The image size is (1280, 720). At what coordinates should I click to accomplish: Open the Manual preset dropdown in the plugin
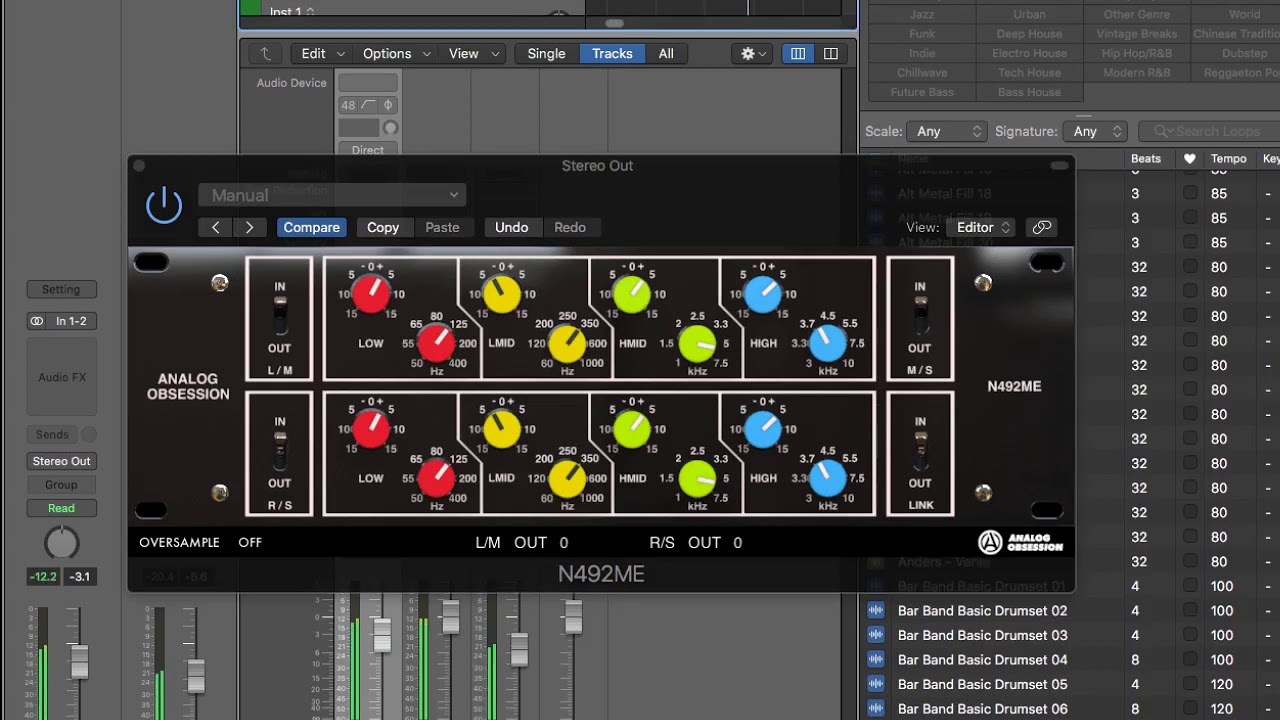pyautogui.click(x=332, y=195)
